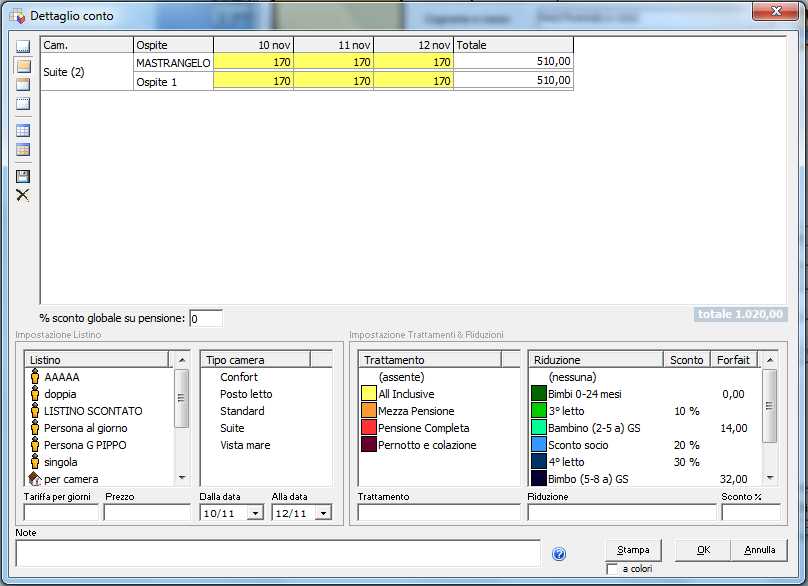Select the red Pensione Completa swatch
Image resolution: width=808 pixels, height=586 pixels.
click(368, 428)
